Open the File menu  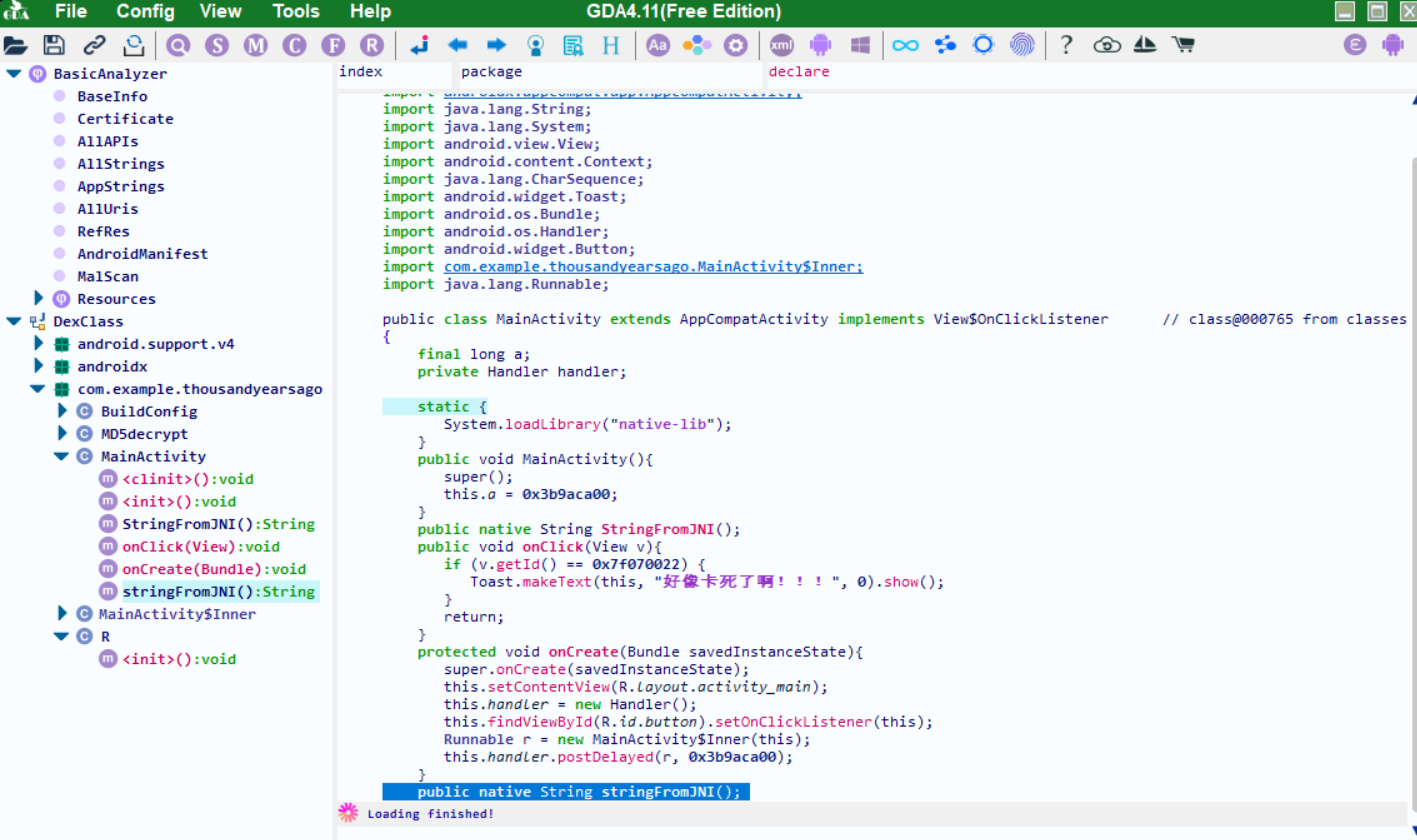pyautogui.click(x=70, y=12)
